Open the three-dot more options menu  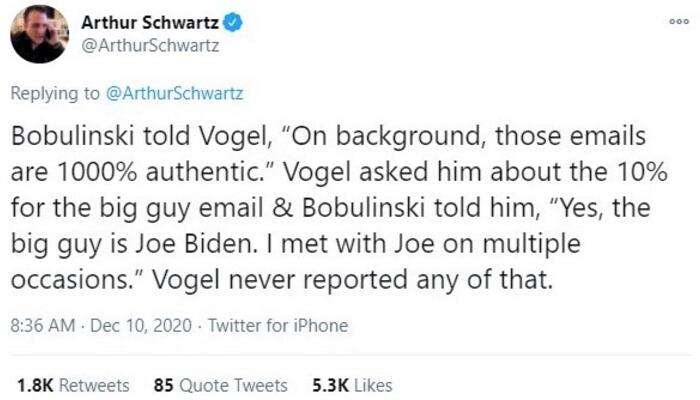(x=682, y=18)
